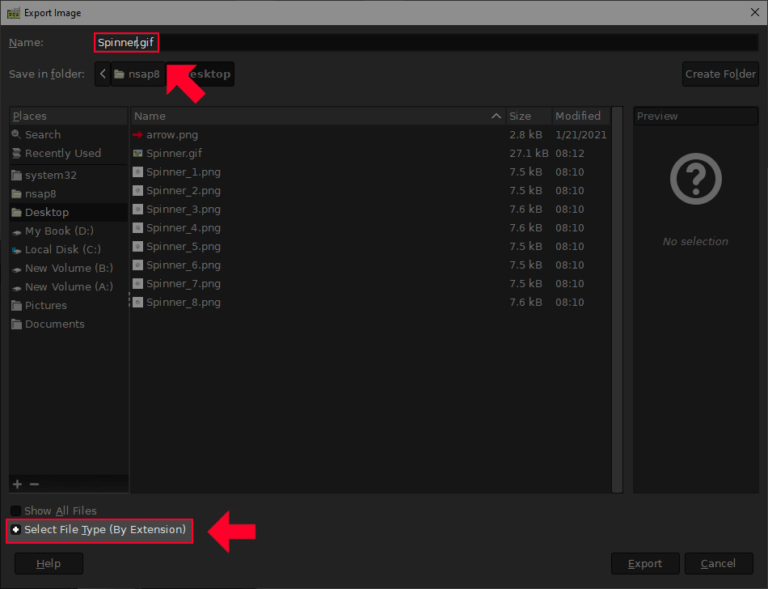The image size is (768, 589).
Task: Click the remove bookmark minus icon
Action: point(34,484)
